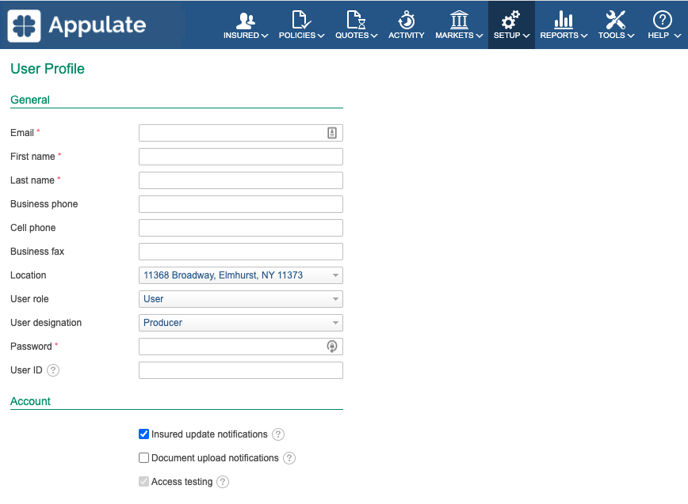Open the INSURED menu label
The image size is (688, 504).
coord(241,36)
